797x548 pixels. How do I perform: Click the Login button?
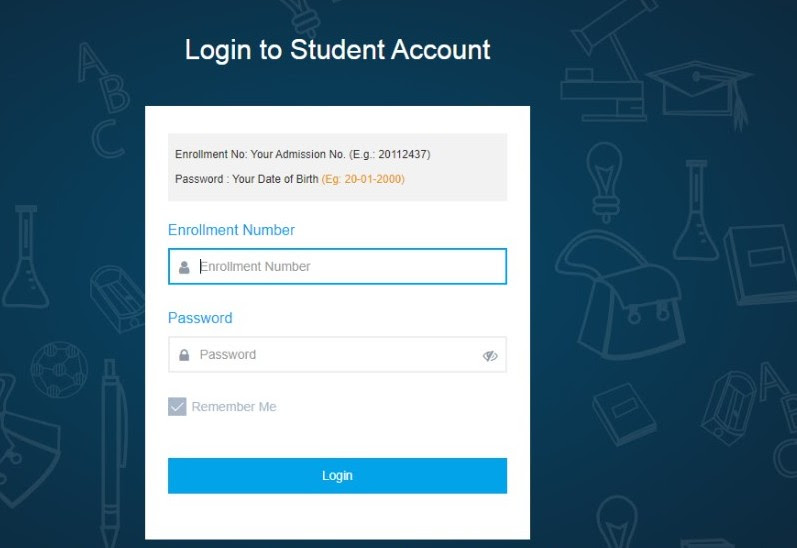pos(337,475)
